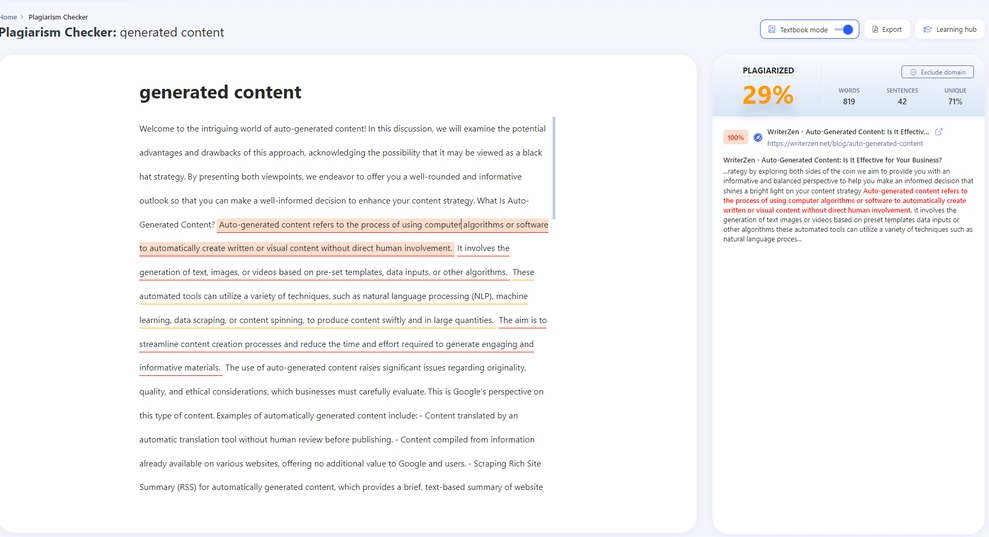This screenshot has width=989, height=537.
Task: Click the Plagiarism Checker breadcrumb item
Action: tap(58, 17)
